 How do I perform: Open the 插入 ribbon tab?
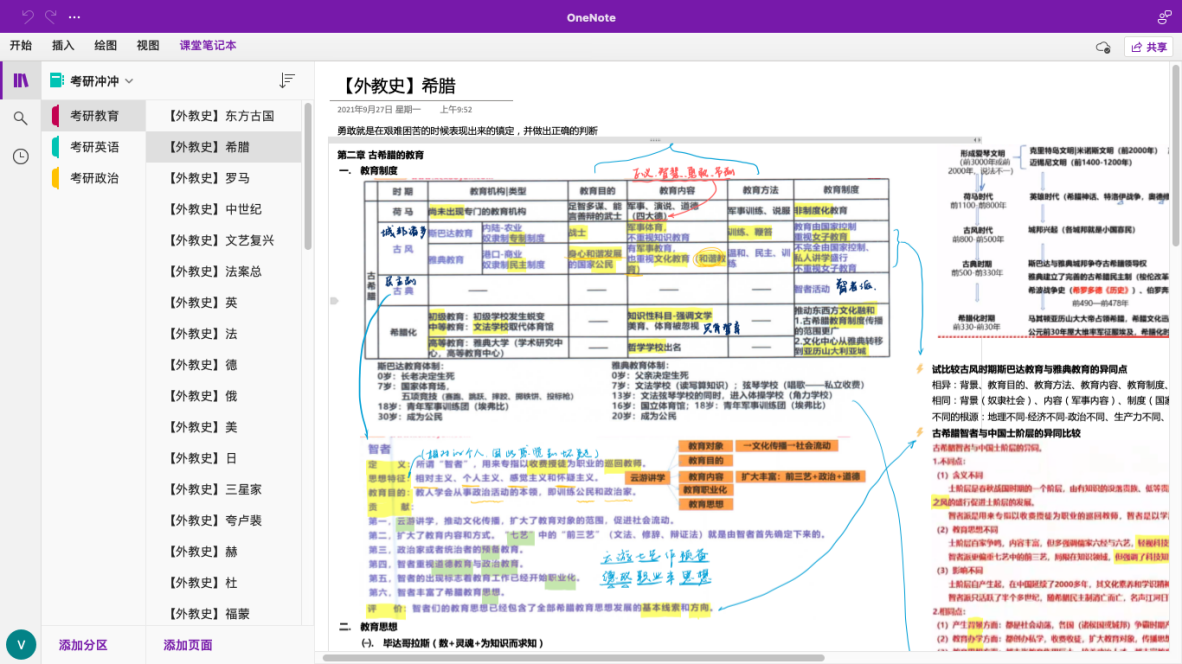63,46
